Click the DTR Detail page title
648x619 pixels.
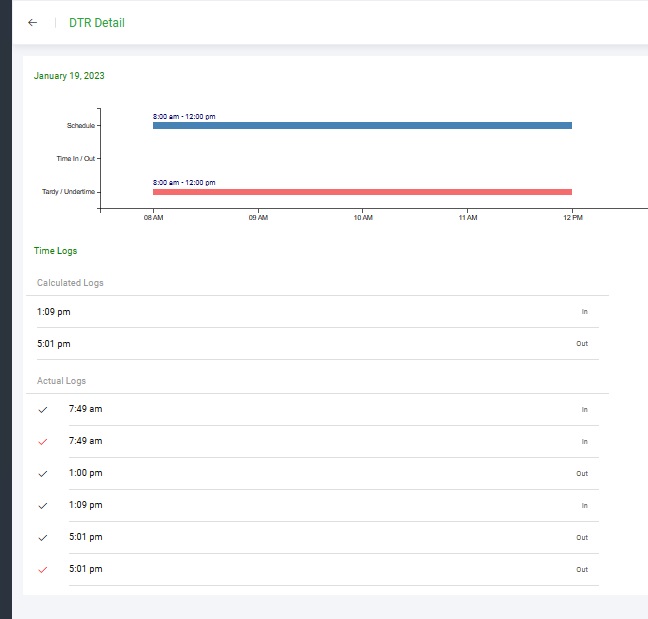[97, 23]
